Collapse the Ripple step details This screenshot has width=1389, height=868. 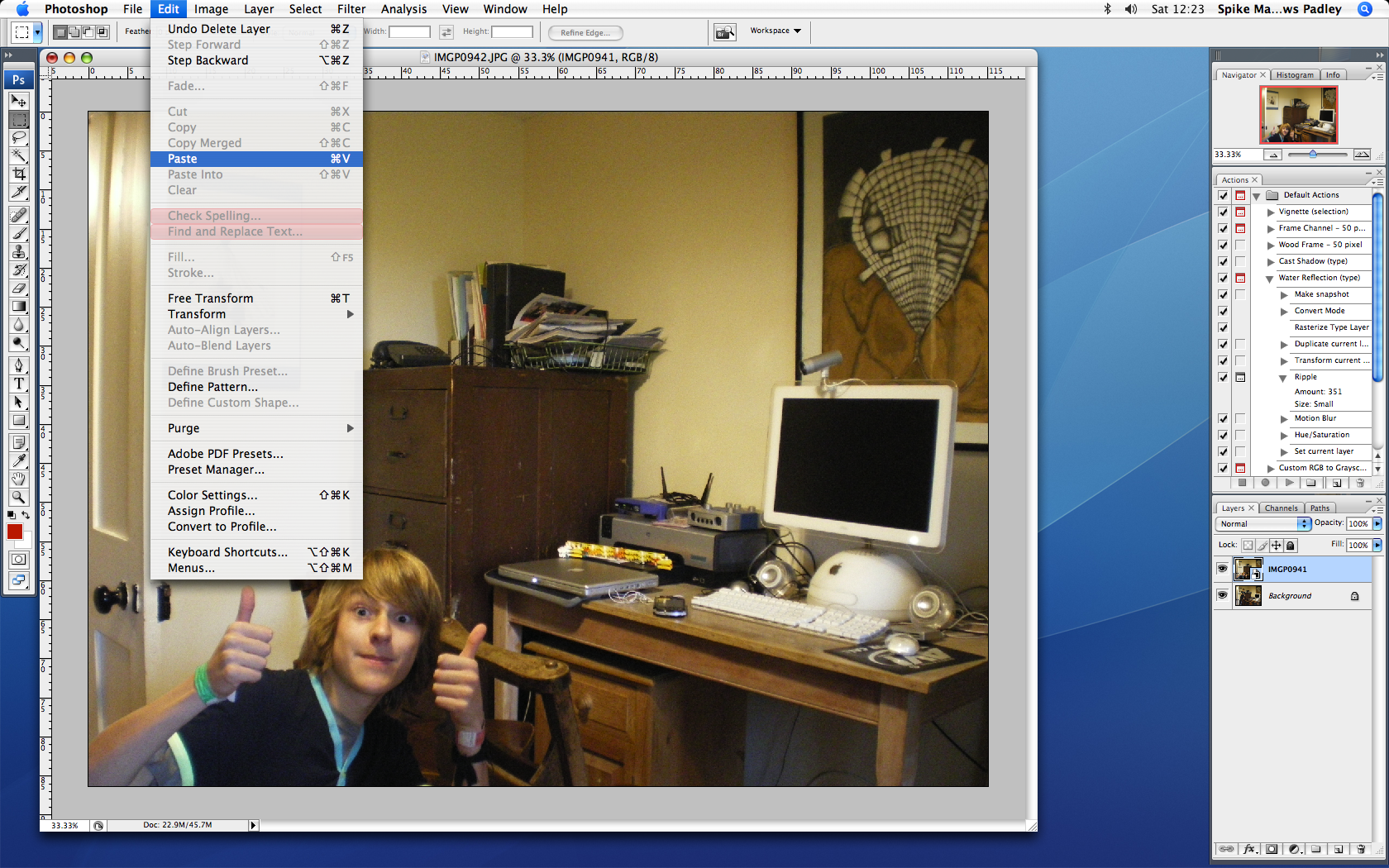[1283, 378]
